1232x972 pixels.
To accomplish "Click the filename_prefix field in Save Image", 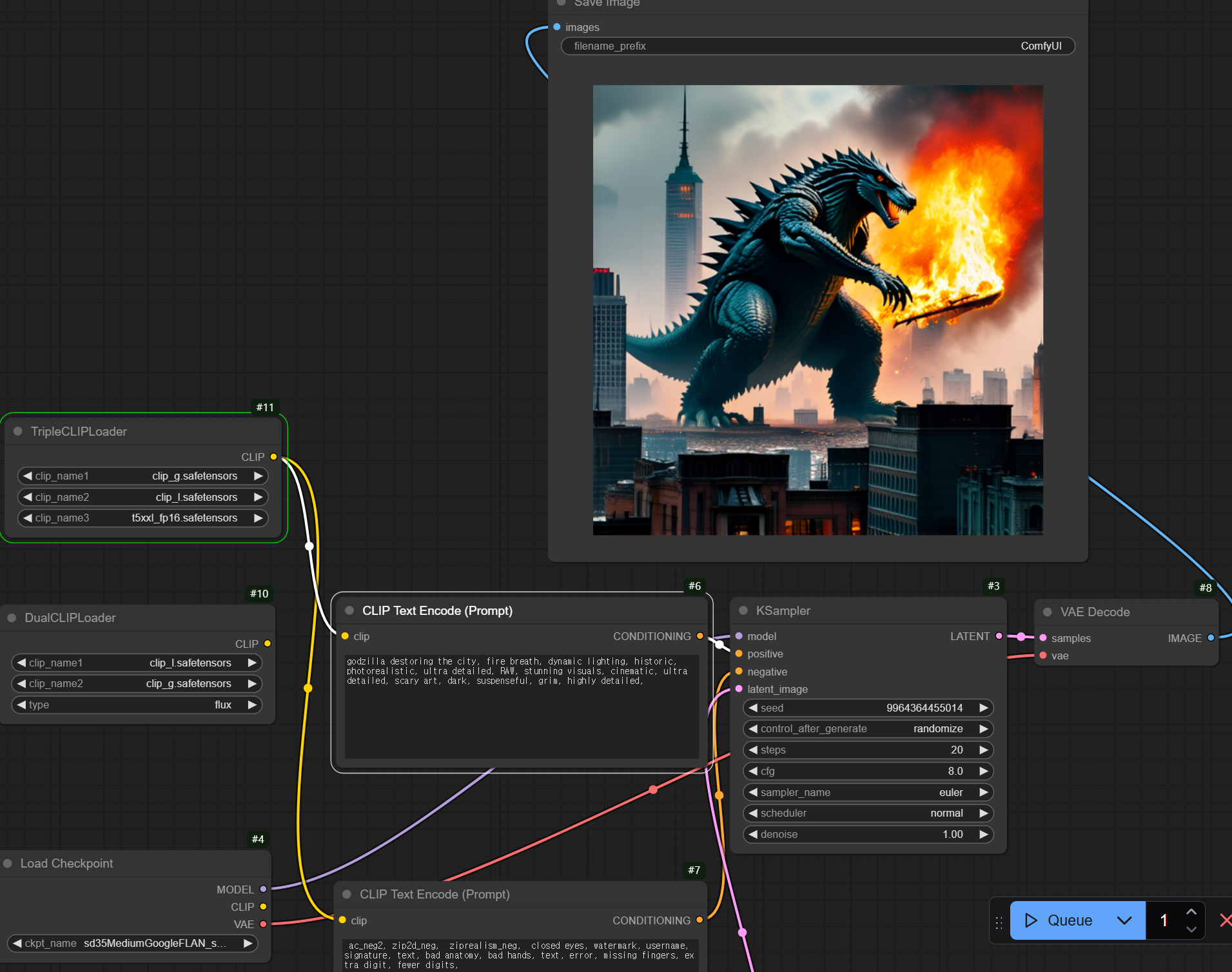I will click(x=817, y=46).
